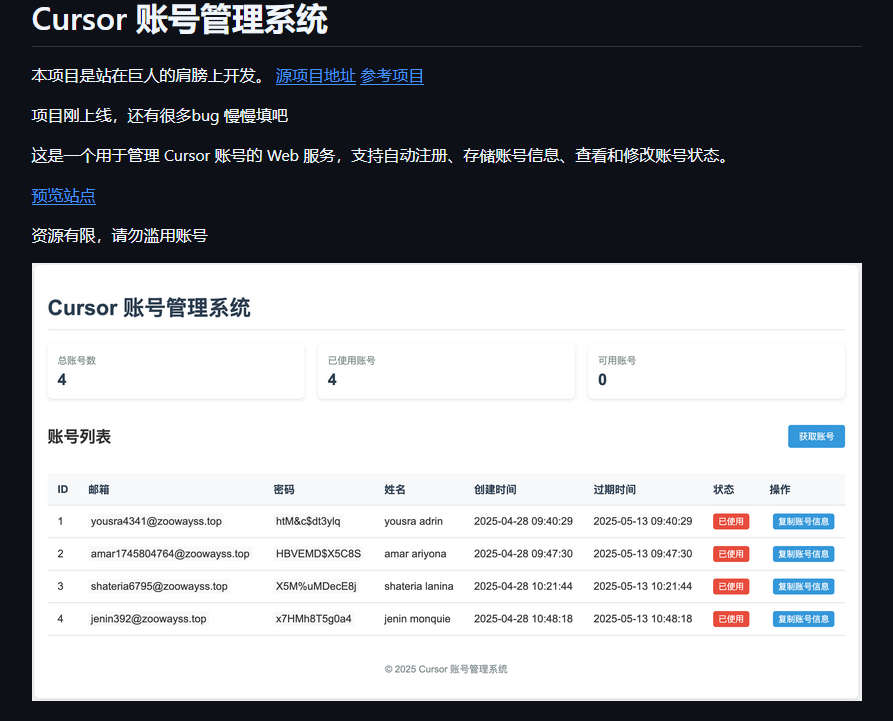Copy account info for amar1745804764 row

coord(803,554)
